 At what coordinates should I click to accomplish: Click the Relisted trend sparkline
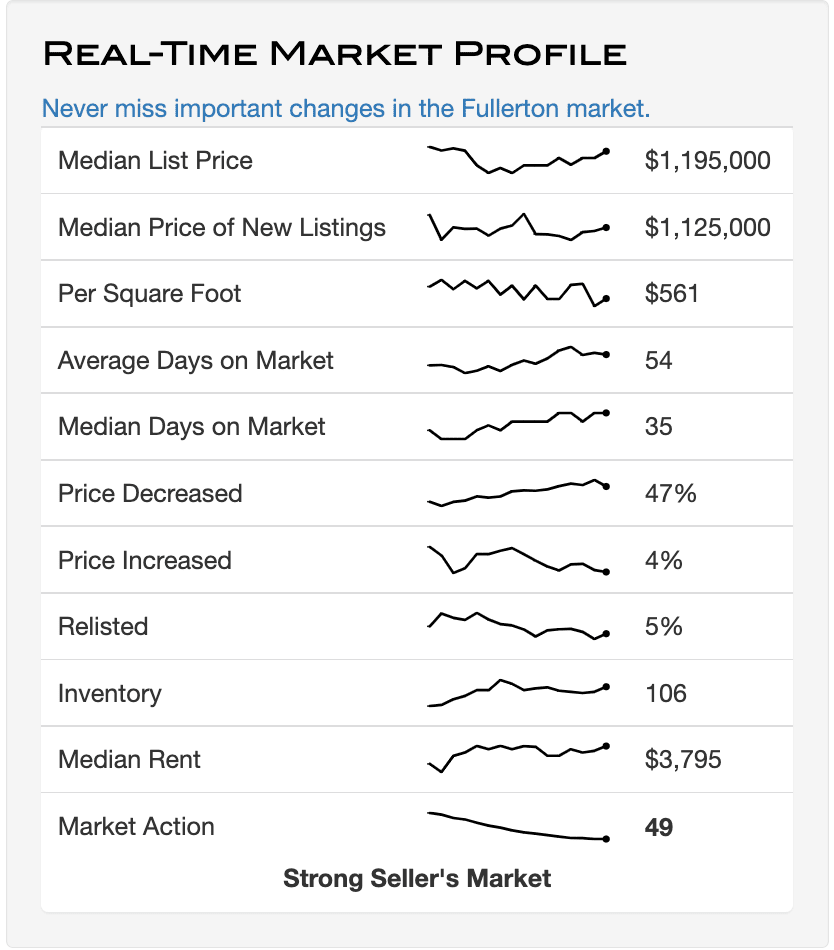pyautogui.click(x=518, y=626)
